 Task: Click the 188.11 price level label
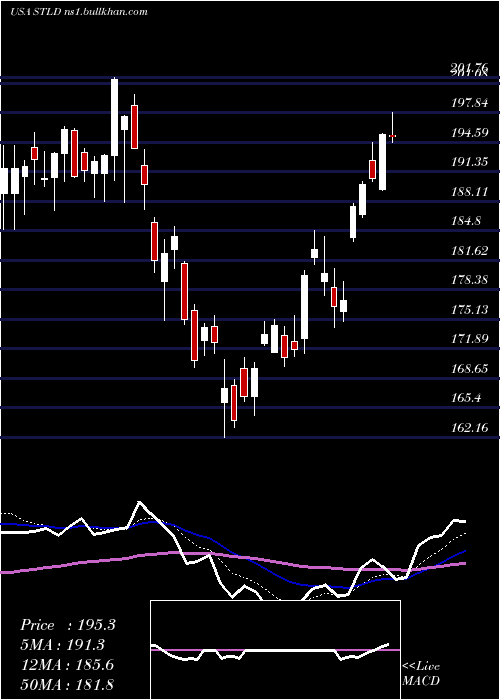pyautogui.click(x=469, y=192)
